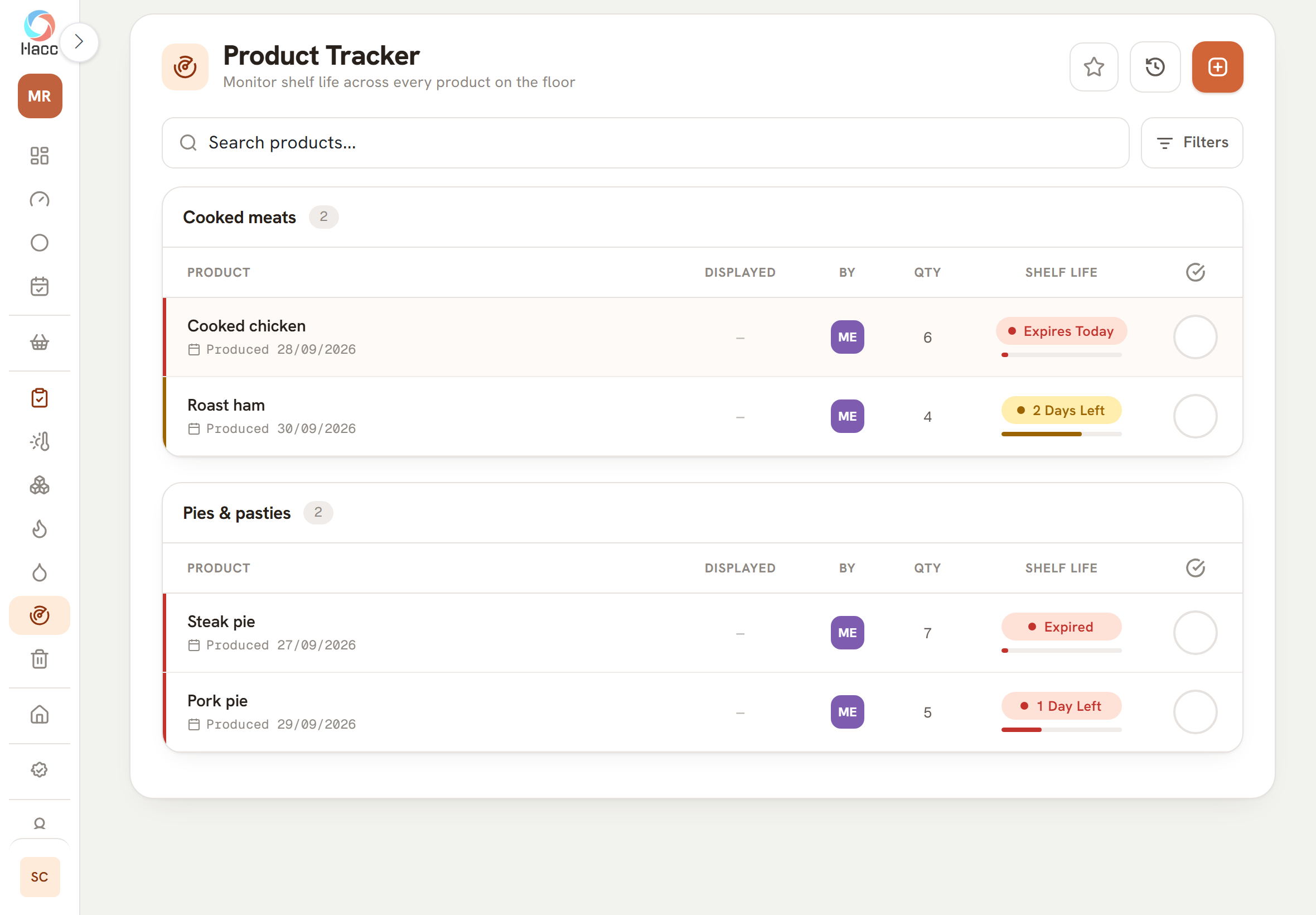The image size is (1316, 915).
Task: Open the shopping basket icon in sidebar
Action: click(40, 342)
